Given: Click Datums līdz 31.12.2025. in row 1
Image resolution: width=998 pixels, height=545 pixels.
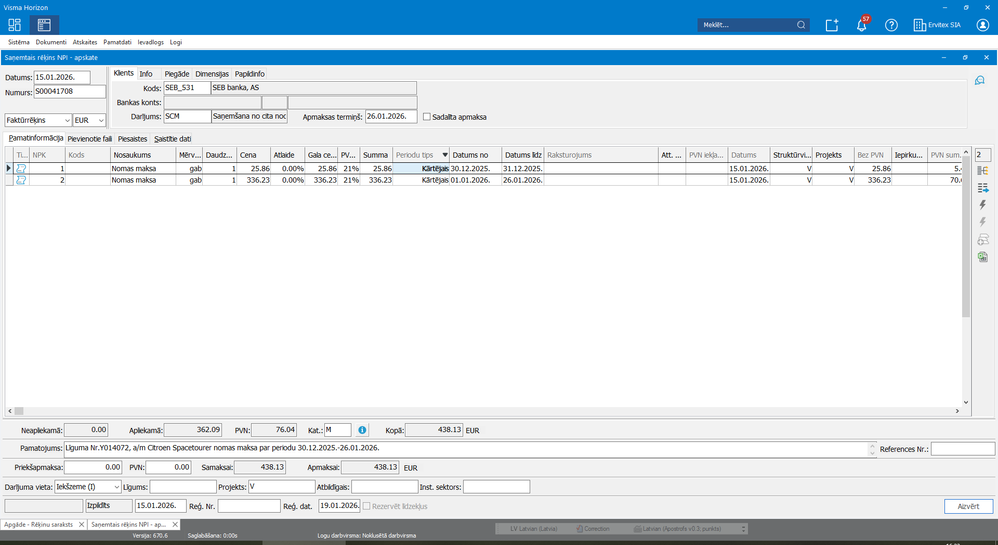Looking at the screenshot, I should tap(523, 169).
